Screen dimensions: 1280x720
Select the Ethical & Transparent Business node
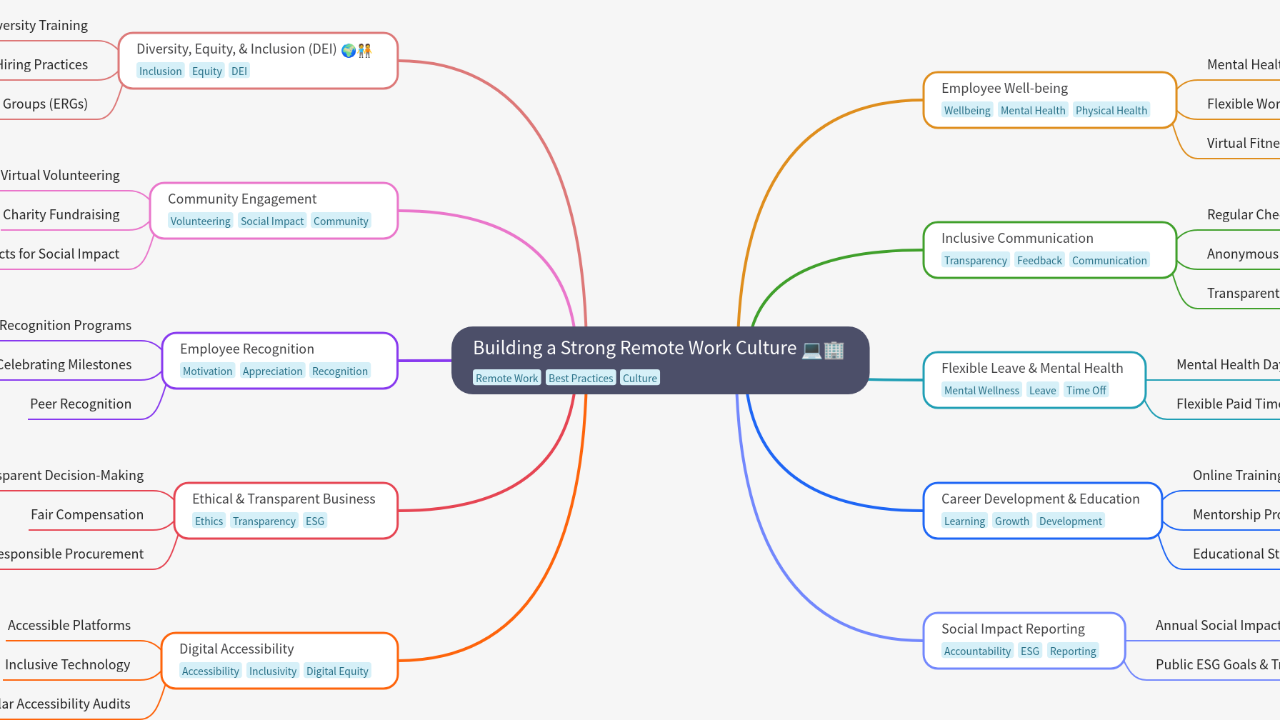(x=286, y=510)
